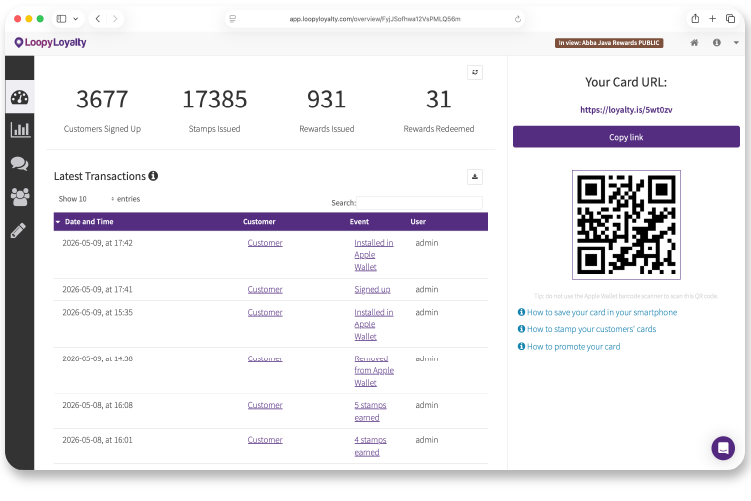751x501 pixels.
Task: Click the Copy link button
Action: tap(626, 137)
